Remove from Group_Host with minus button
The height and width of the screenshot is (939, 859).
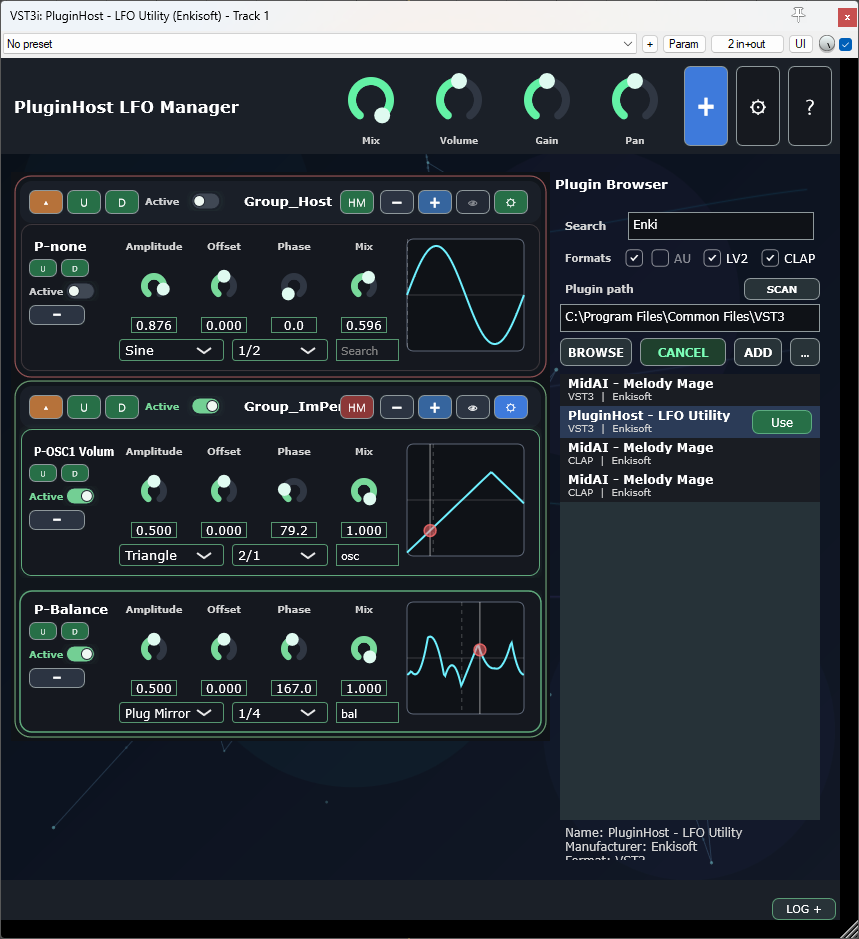[x=397, y=202]
